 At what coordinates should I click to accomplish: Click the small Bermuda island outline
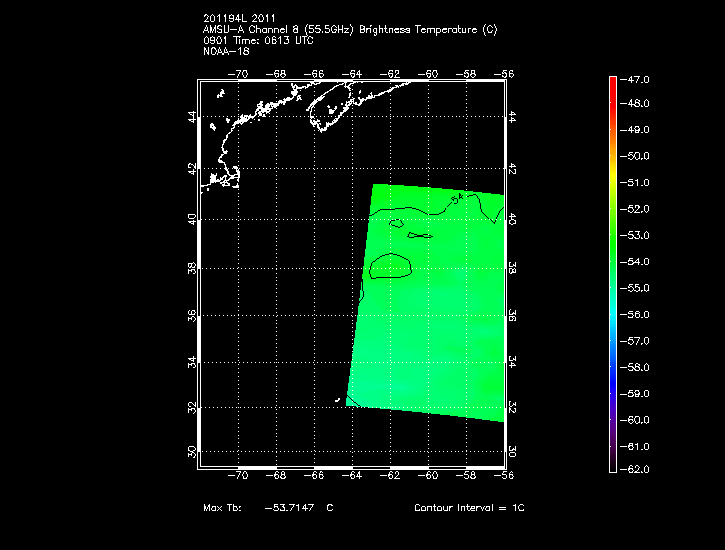pyautogui.click(x=337, y=401)
